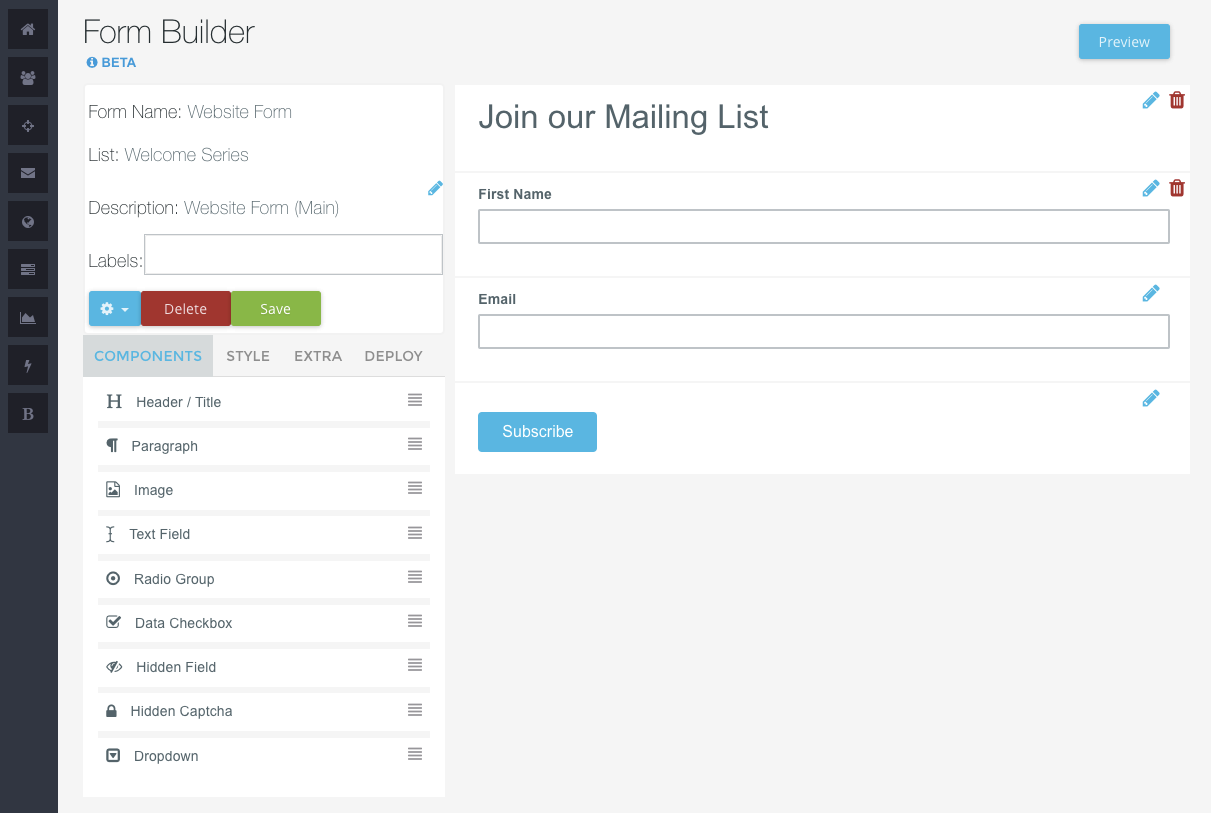Switch to the STYLE tab
Screen dimensions: 1211x813
pyautogui.click(x=248, y=356)
